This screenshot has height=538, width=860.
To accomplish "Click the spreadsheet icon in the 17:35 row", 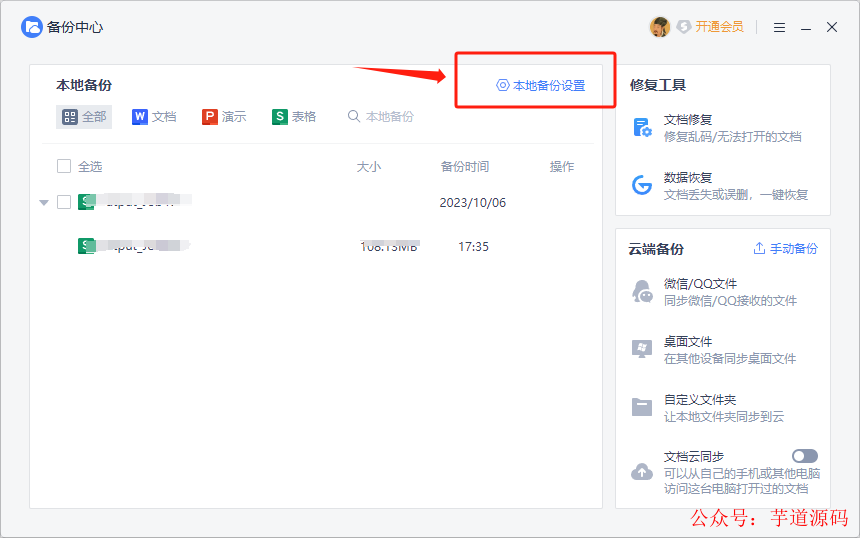I will (x=87, y=246).
